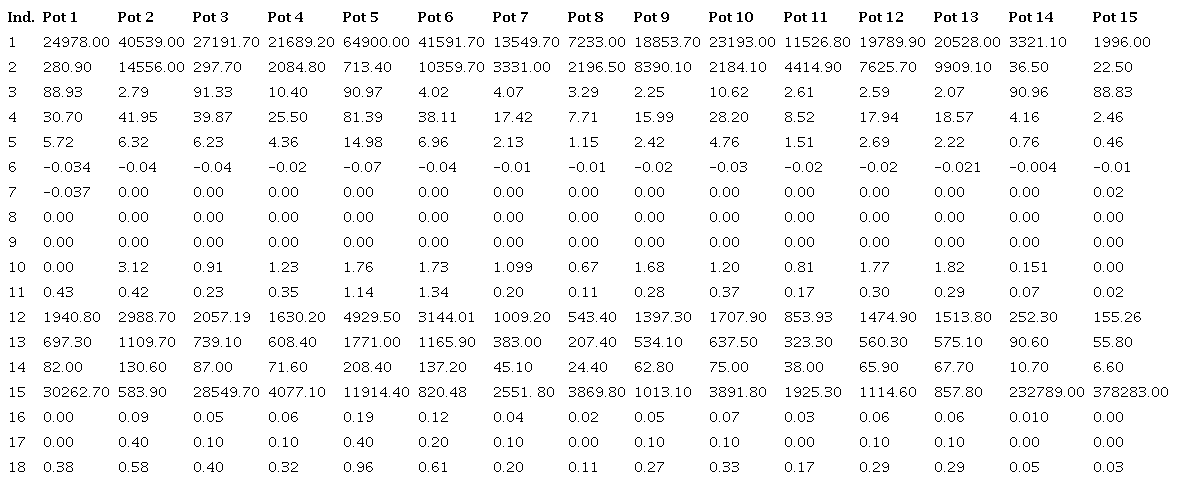Click the Pot 10 column header
The width and height of the screenshot is (1177, 483).
point(731,17)
